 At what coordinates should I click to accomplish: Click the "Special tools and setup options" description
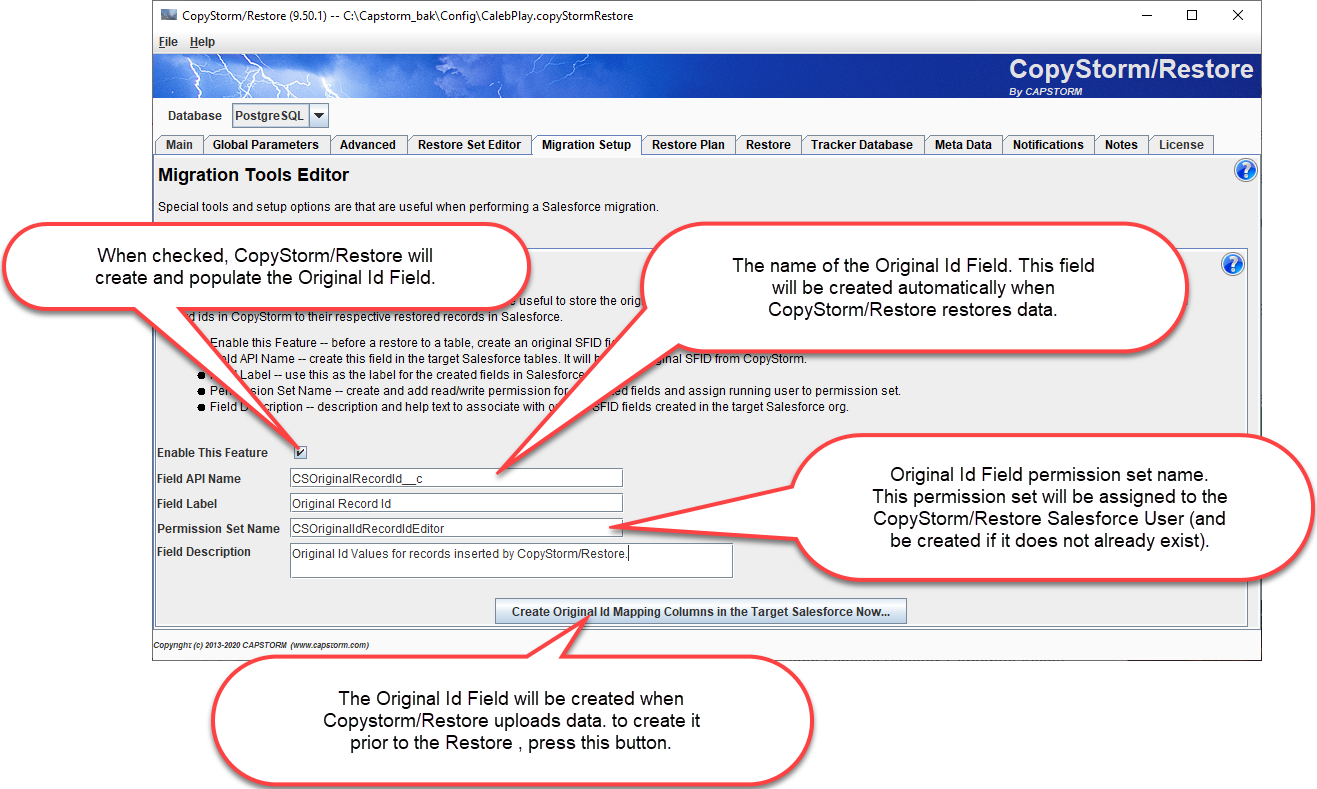coord(408,207)
